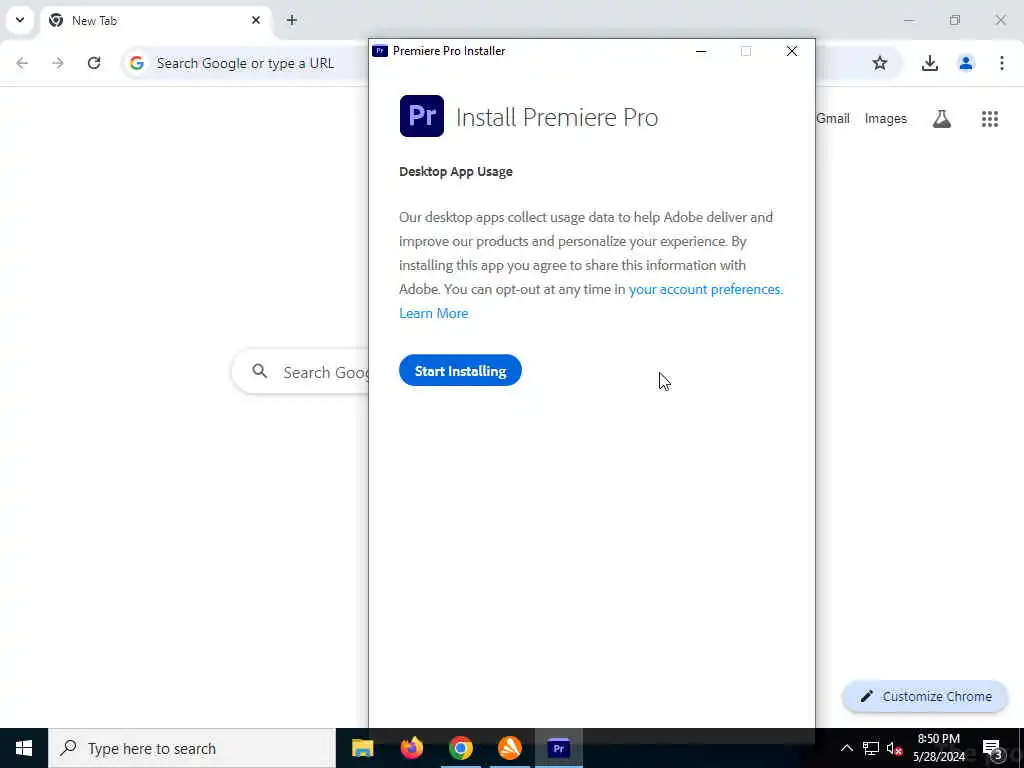Open Firefox from the taskbar
The image size is (1024, 768).
[x=411, y=748]
